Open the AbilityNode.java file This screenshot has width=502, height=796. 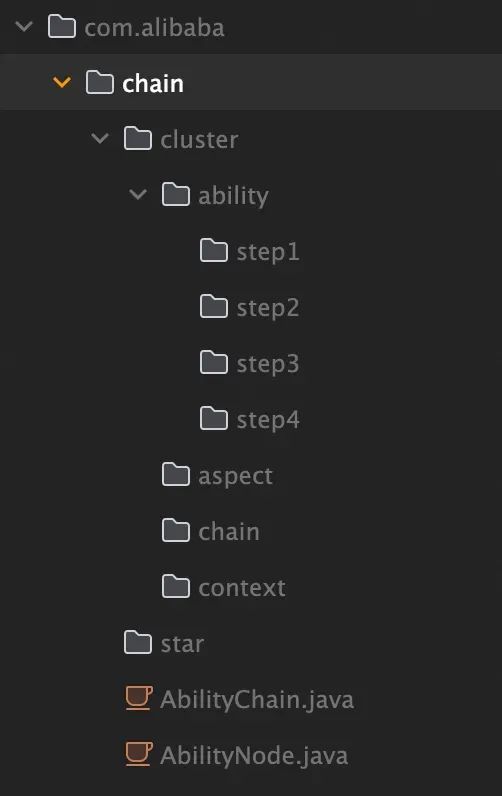click(x=254, y=755)
